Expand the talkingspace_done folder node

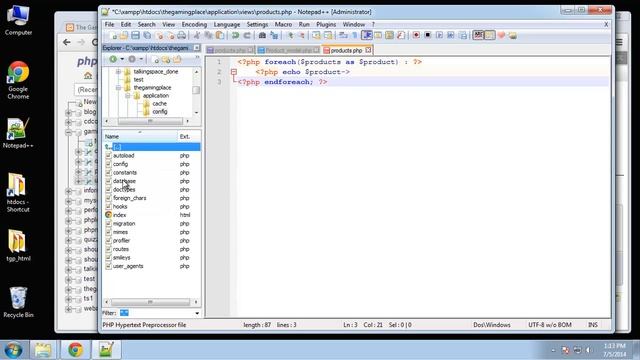[118, 72]
